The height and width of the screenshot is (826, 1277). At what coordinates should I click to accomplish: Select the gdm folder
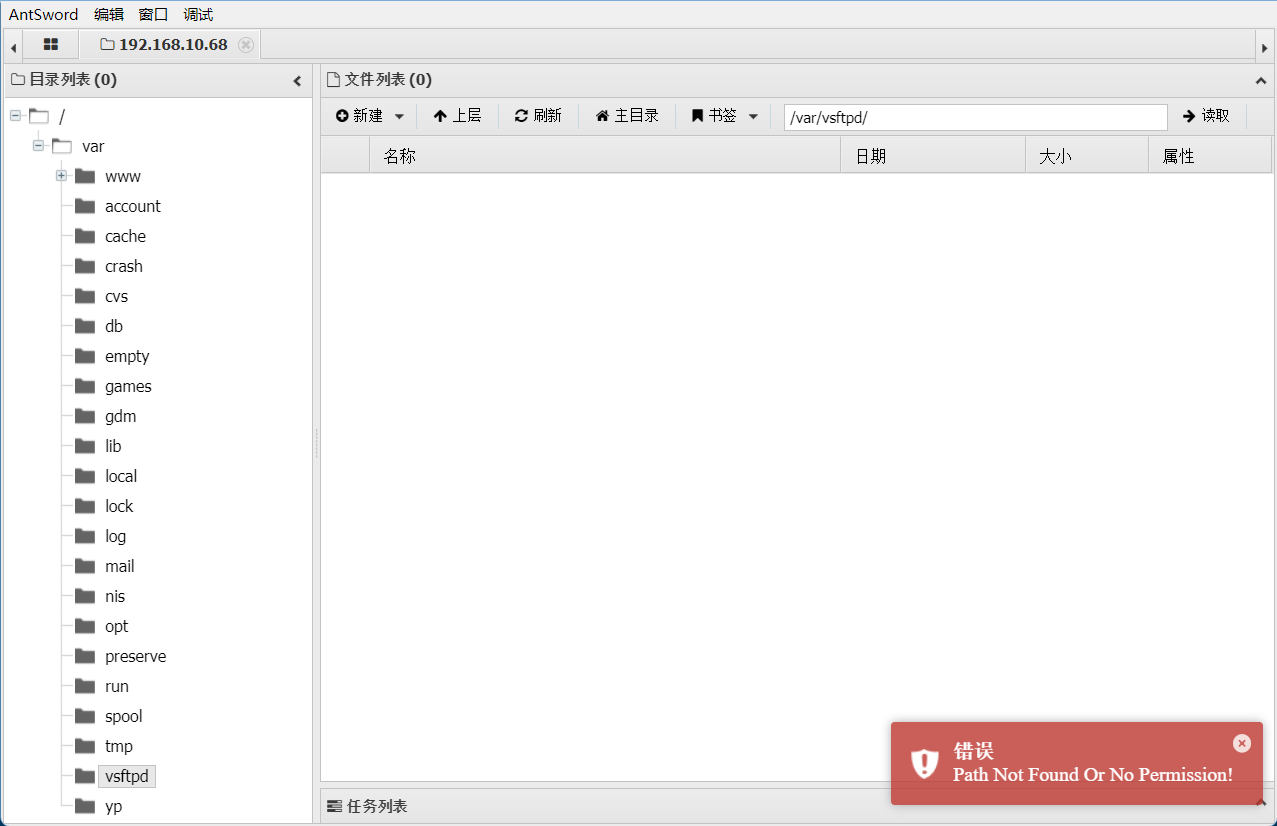(x=120, y=416)
